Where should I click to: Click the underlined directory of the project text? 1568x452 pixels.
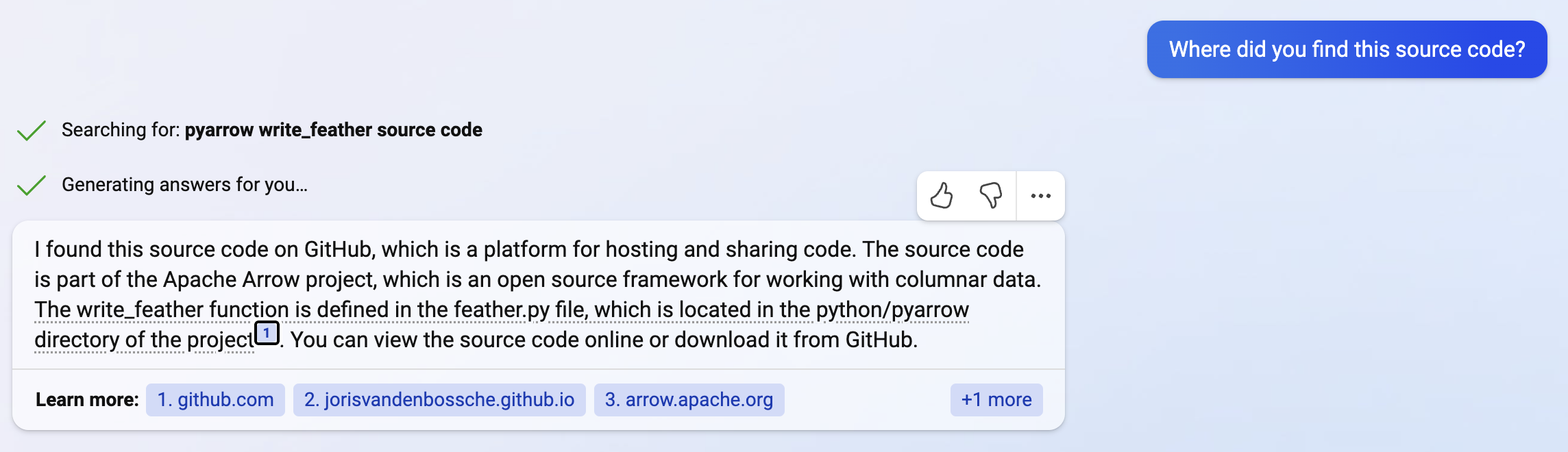[144, 340]
